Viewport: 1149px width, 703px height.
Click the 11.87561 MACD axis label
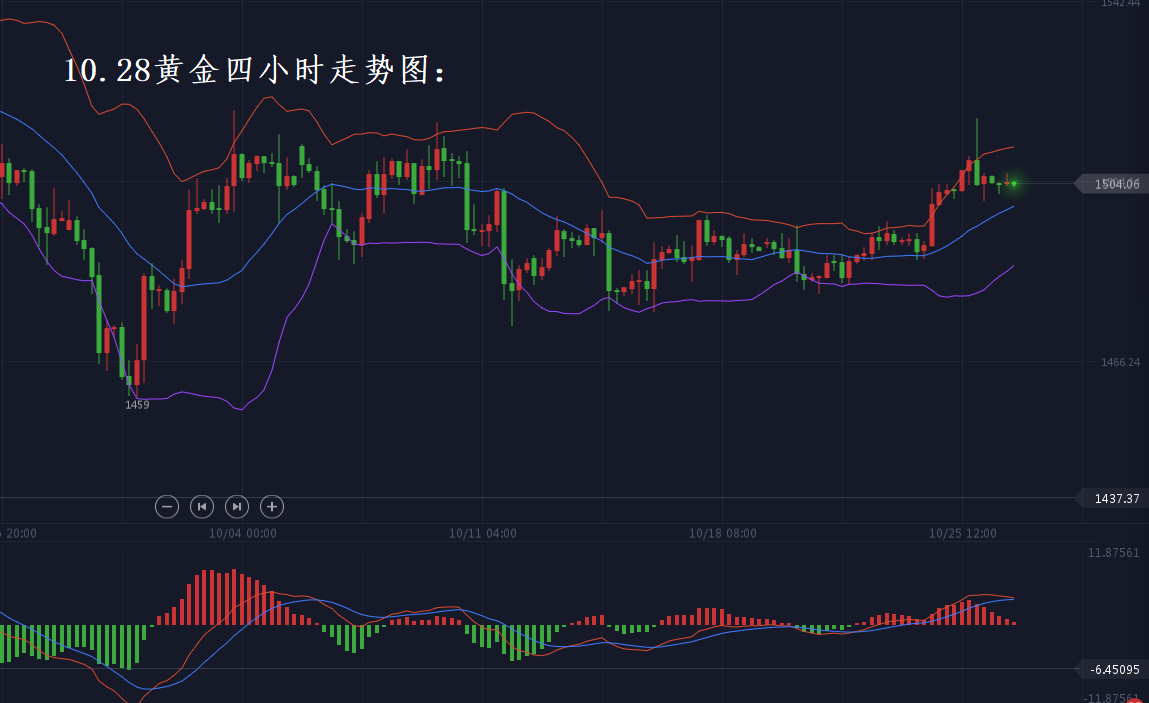1113,552
